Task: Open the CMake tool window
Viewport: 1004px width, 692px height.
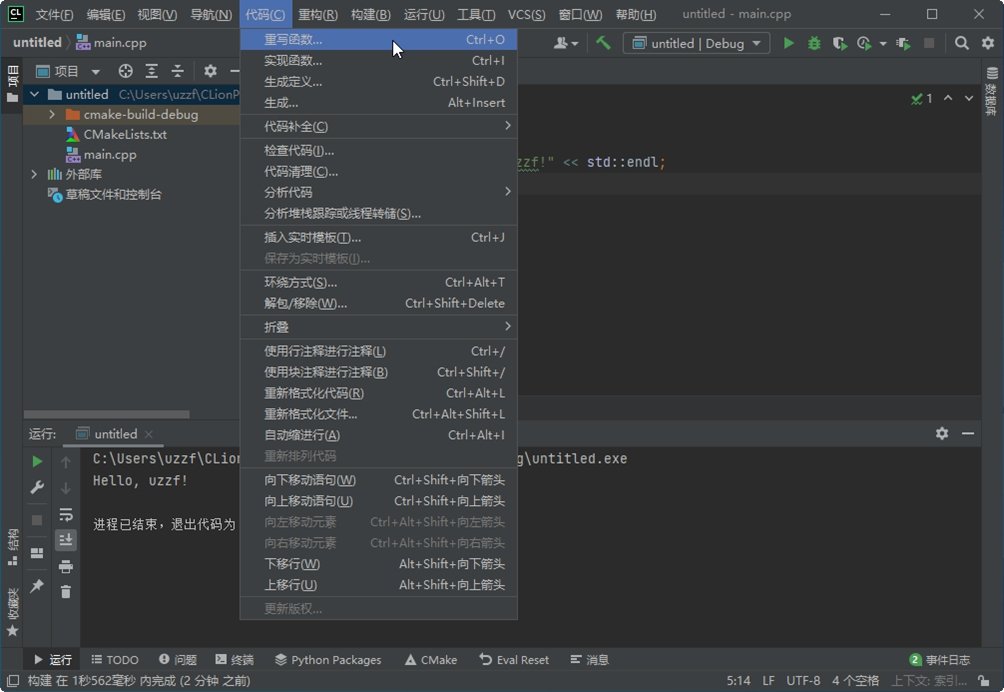Action: (x=431, y=659)
